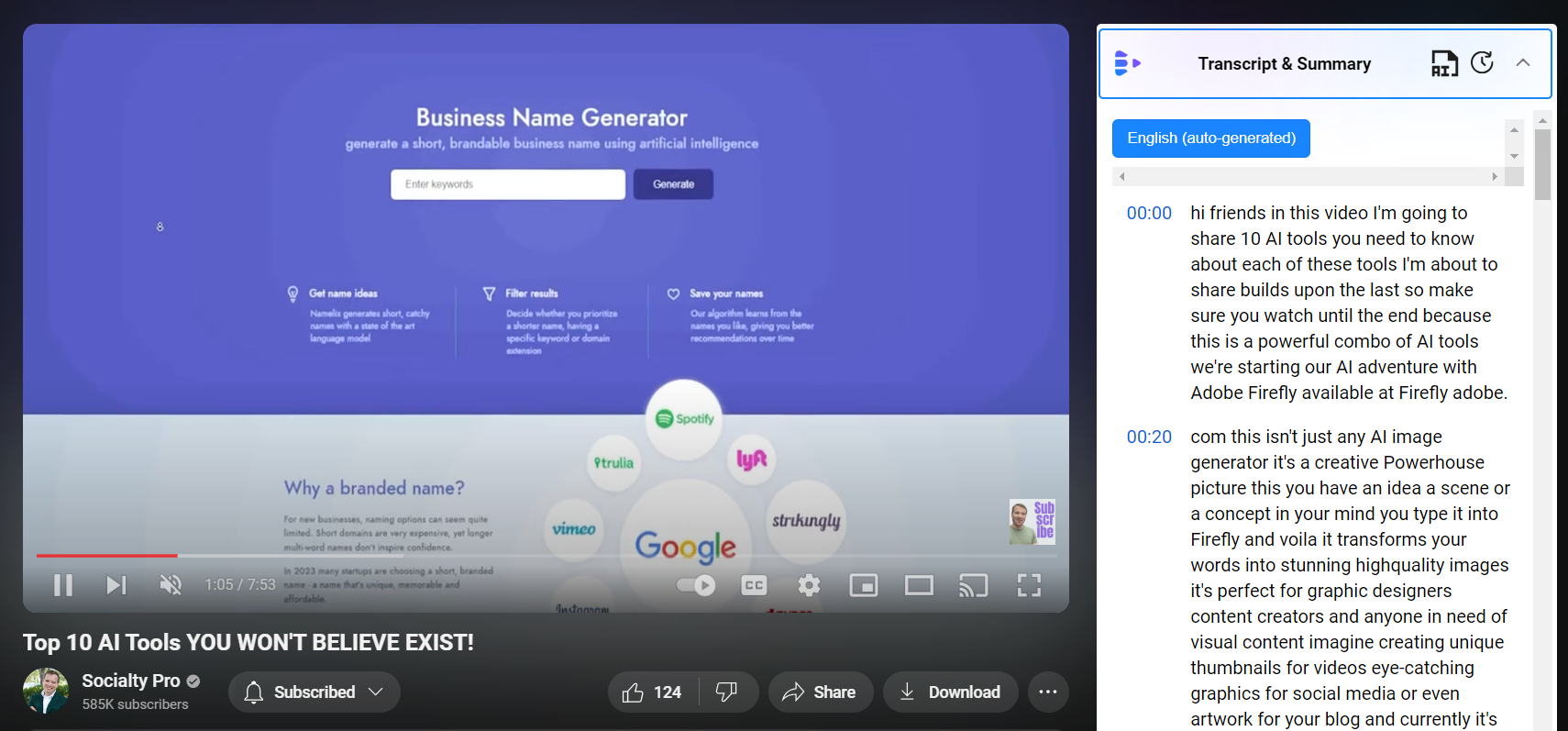This screenshot has height=731, width=1568.
Task: Unmute the video volume
Action: click(171, 585)
